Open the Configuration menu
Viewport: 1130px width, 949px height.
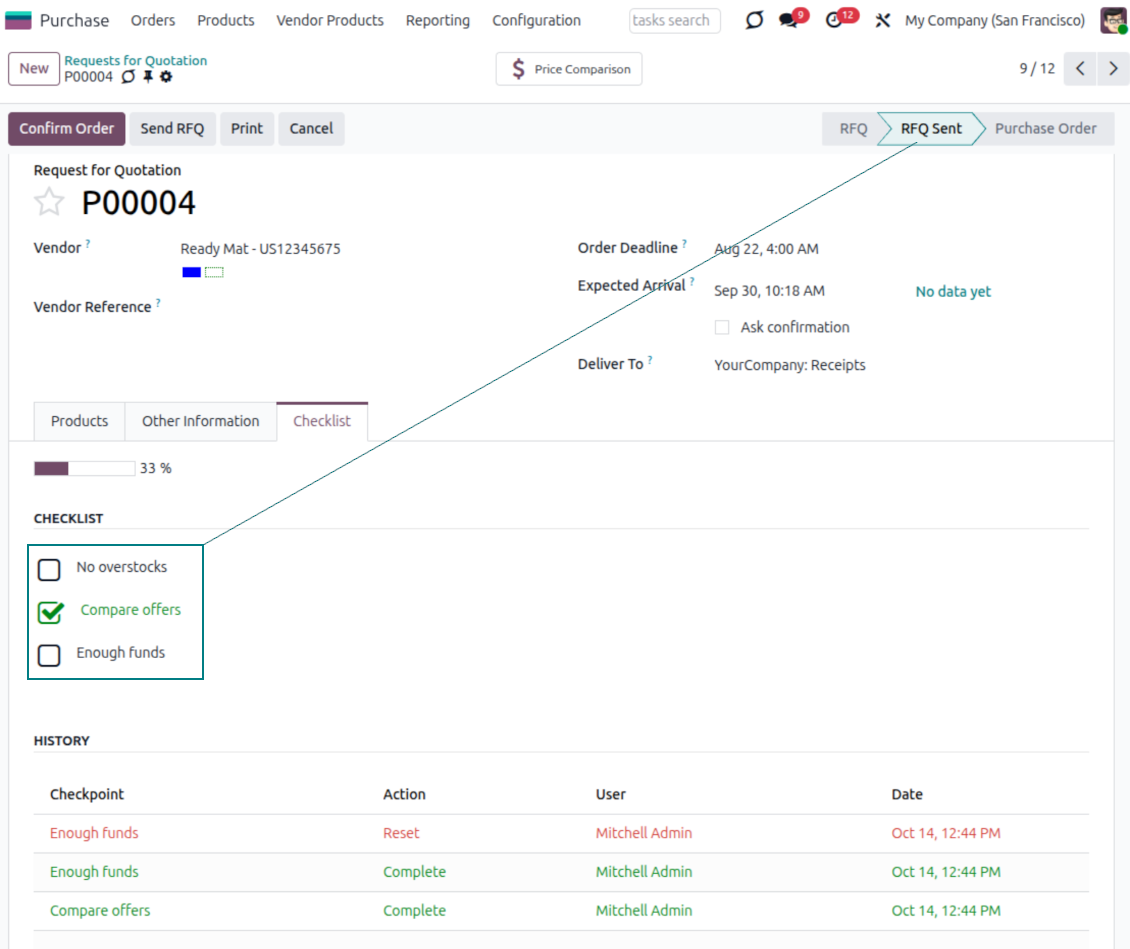pos(536,20)
